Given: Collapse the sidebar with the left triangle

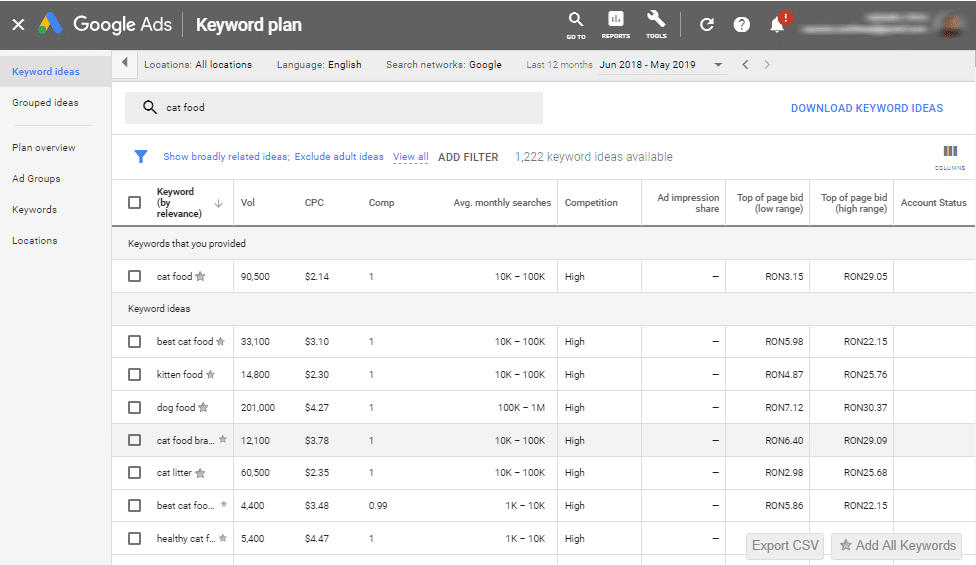Looking at the screenshot, I should pos(124,63).
